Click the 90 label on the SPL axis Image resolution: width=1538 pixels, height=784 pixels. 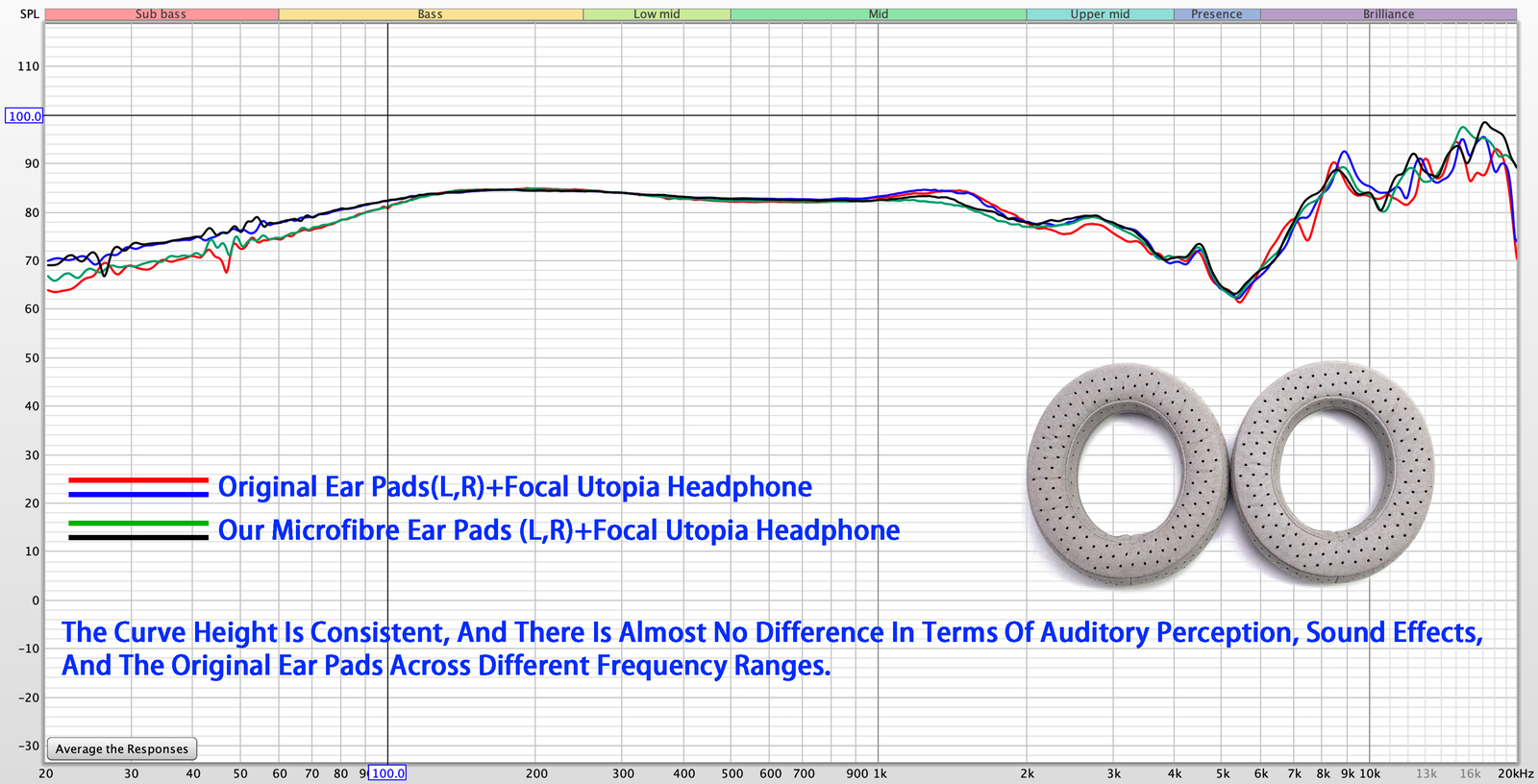[33, 163]
